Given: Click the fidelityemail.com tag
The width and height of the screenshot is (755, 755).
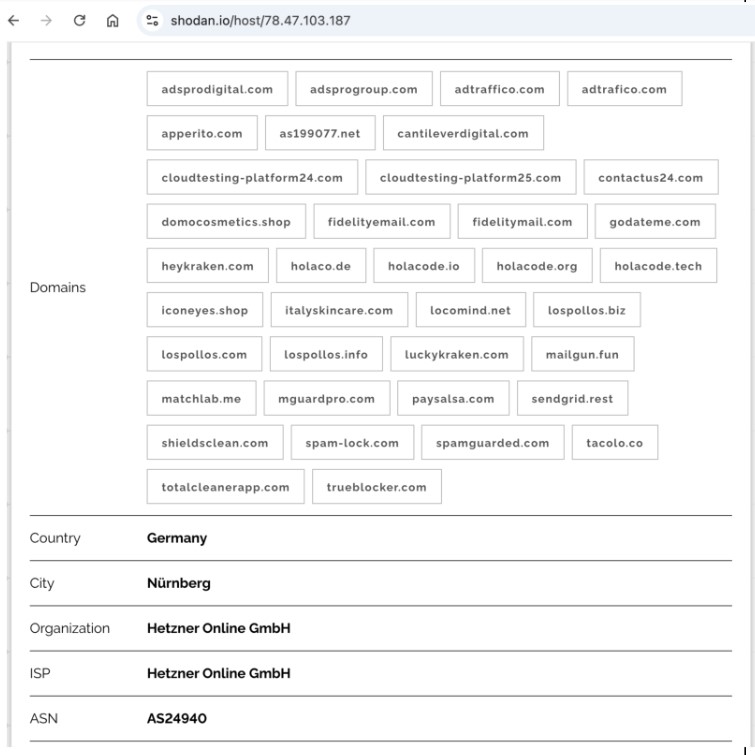Looking at the screenshot, I should [x=381, y=222].
